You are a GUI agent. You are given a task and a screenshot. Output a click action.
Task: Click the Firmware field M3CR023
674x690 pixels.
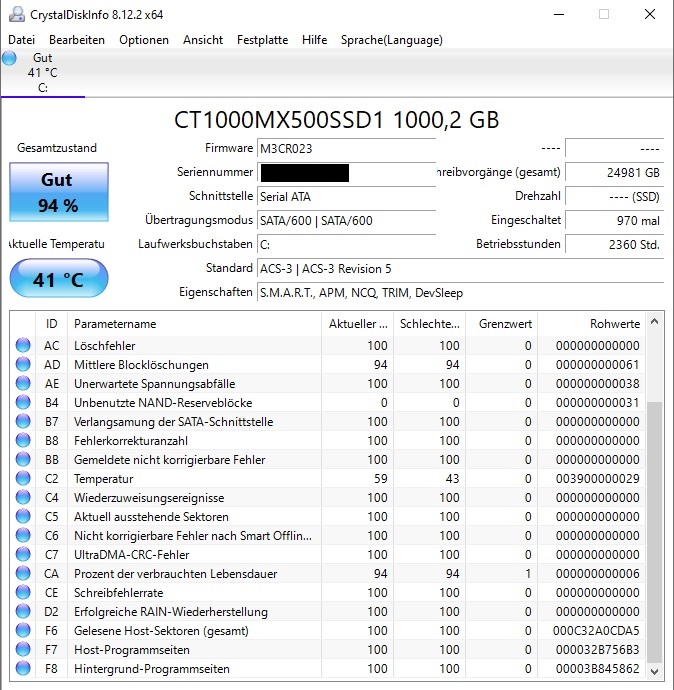(x=346, y=149)
